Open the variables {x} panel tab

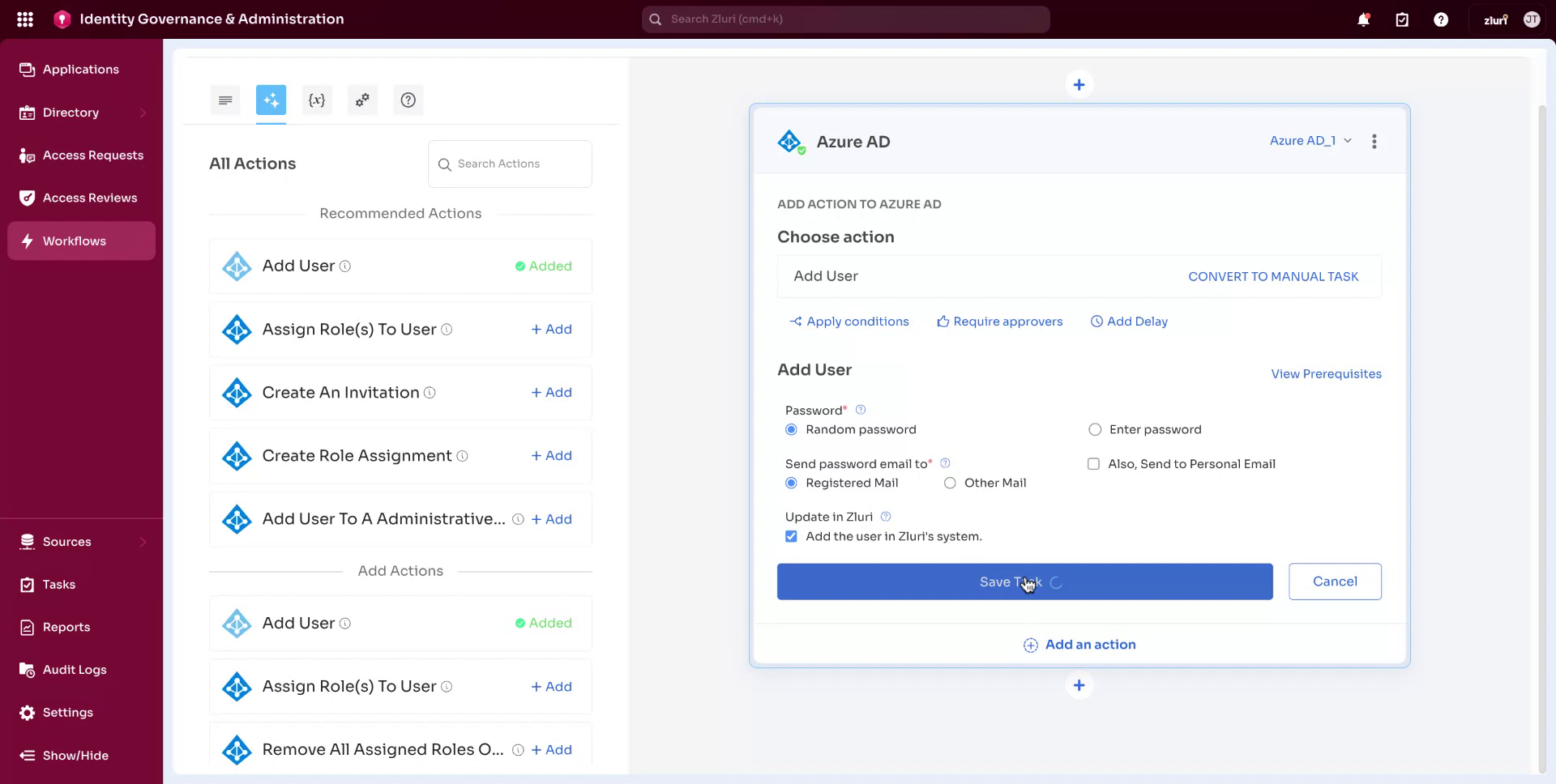317,100
